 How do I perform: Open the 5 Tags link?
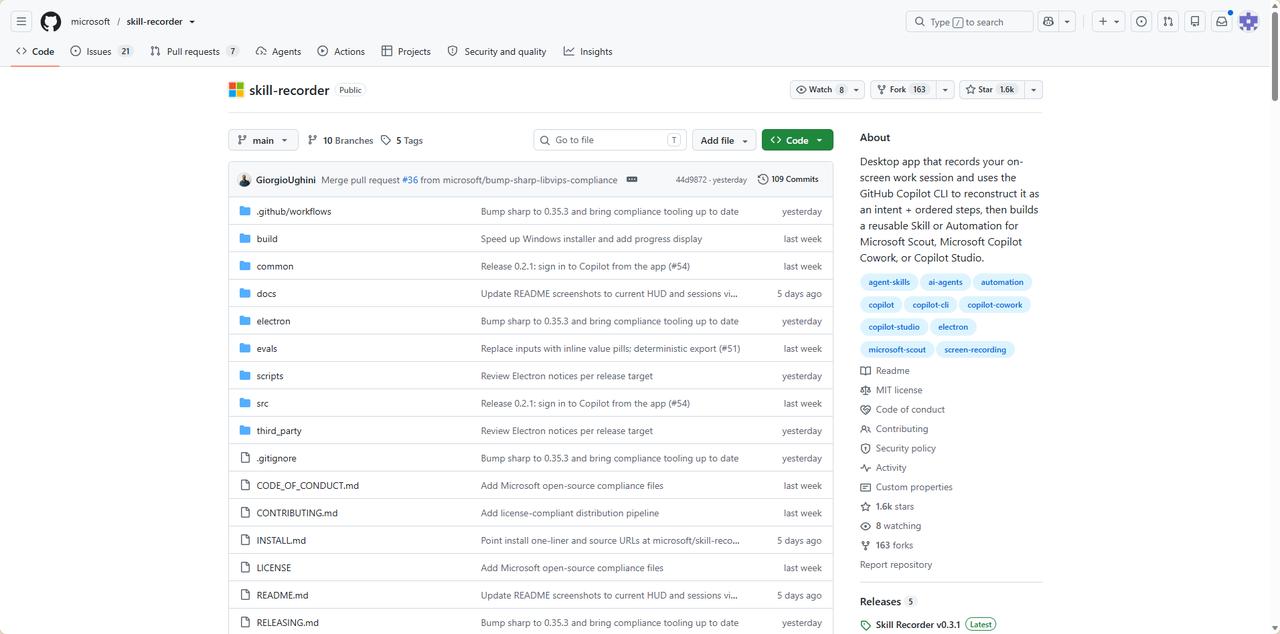pyautogui.click(x=402, y=140)
